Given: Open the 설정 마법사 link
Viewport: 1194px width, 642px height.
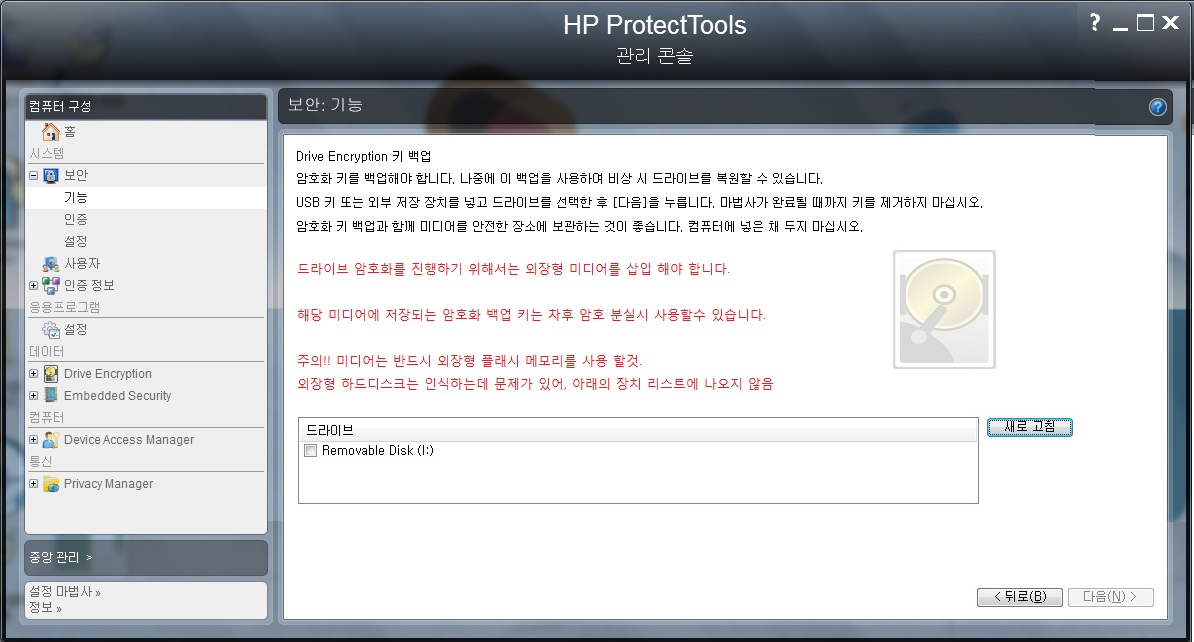Looking at the screenshot, I should tap(65, 592).
